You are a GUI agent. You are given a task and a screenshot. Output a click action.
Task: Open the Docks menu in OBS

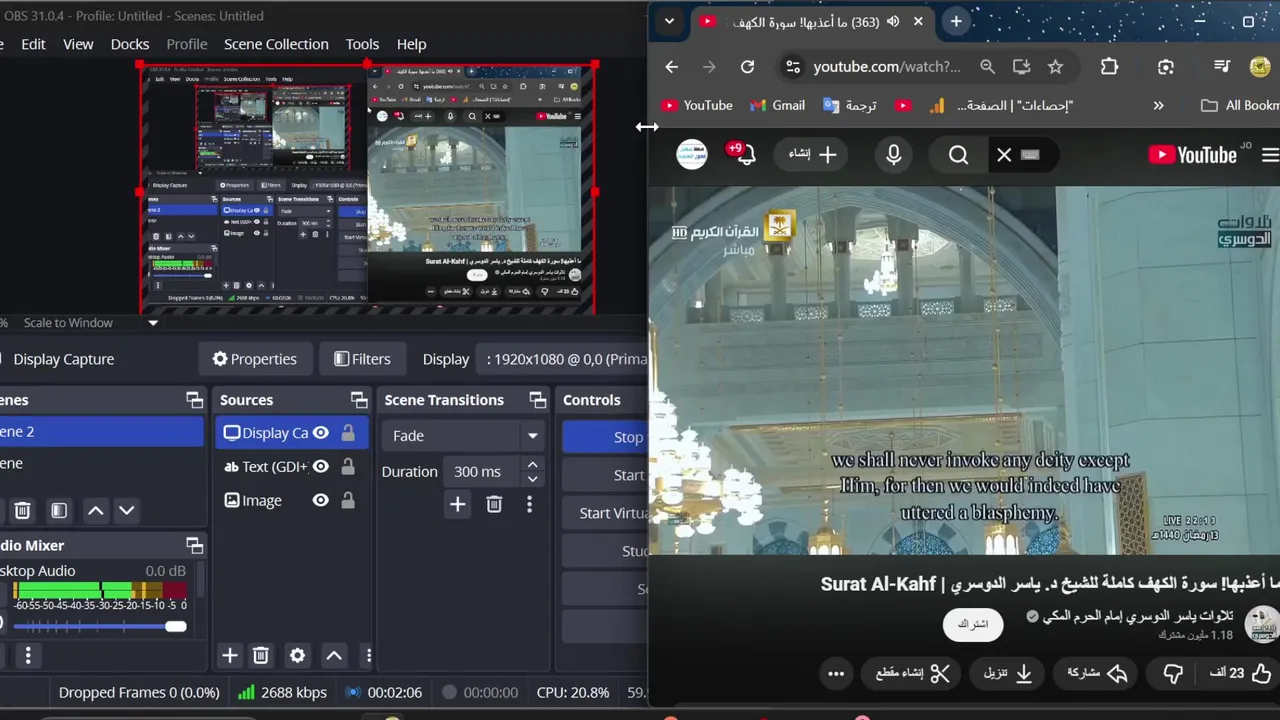point(130,44)
